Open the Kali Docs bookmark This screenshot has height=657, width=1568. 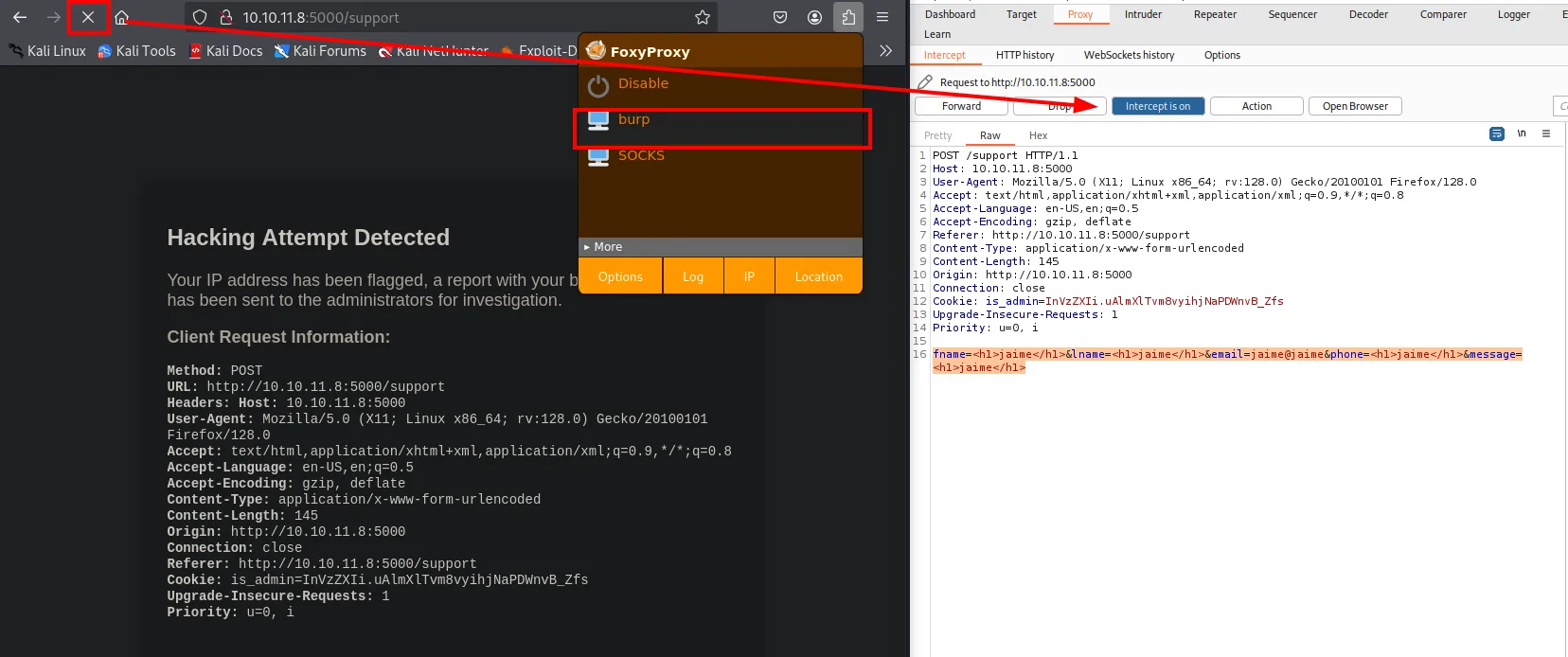pyautogui.click(x=225, y=51)
